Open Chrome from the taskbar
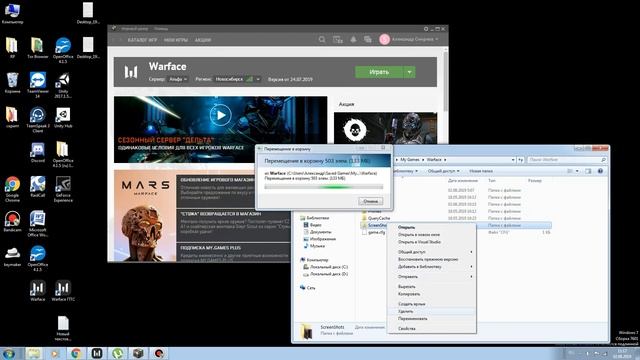 click(x=76, y=353)
